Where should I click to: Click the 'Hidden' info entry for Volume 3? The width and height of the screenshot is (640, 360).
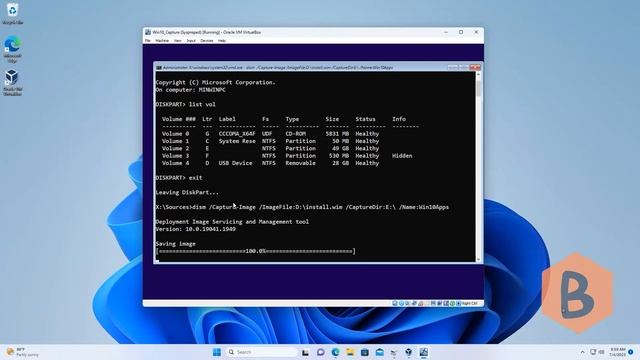coord(402,156)
